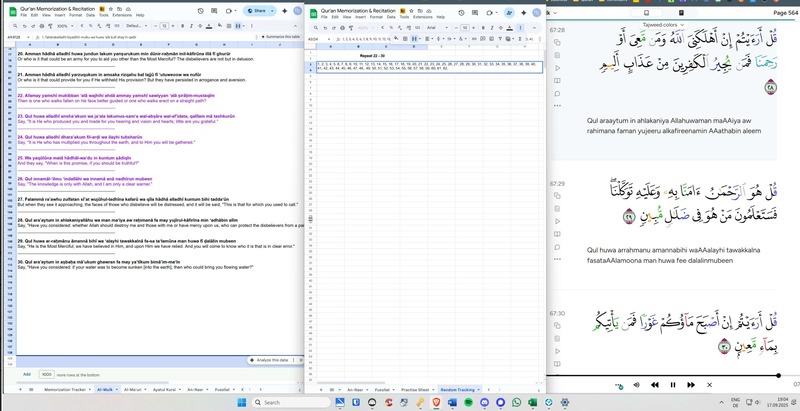This screenshot has height=411, width=800.
Task: Open Tajweed colors dropdown
Action: [x=663, y=24]
